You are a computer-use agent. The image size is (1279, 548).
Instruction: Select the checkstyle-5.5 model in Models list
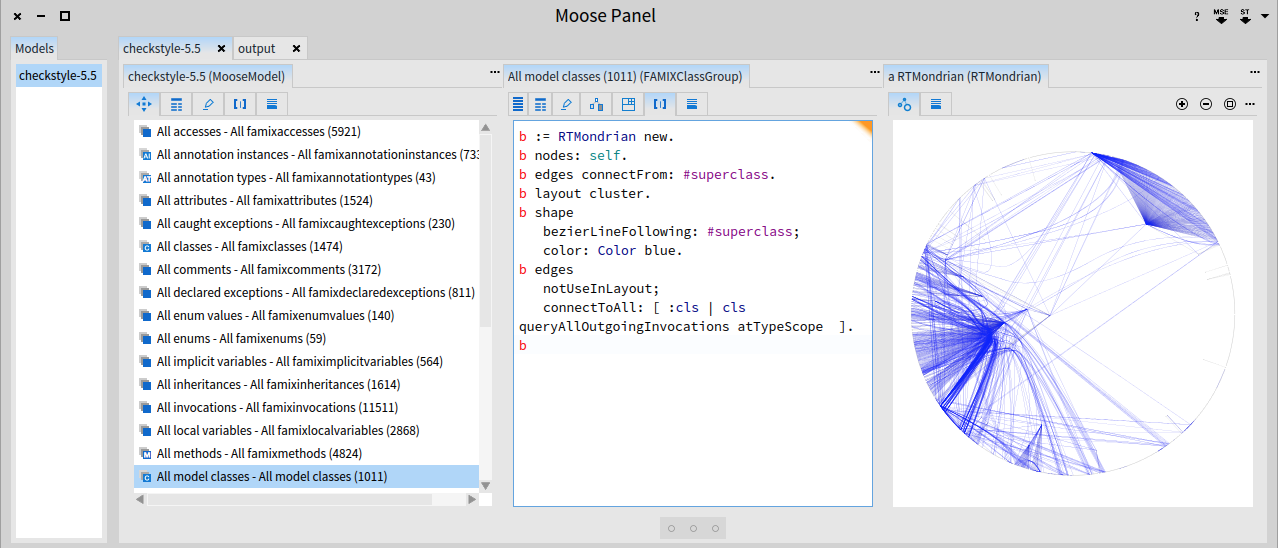pos(58,76)
